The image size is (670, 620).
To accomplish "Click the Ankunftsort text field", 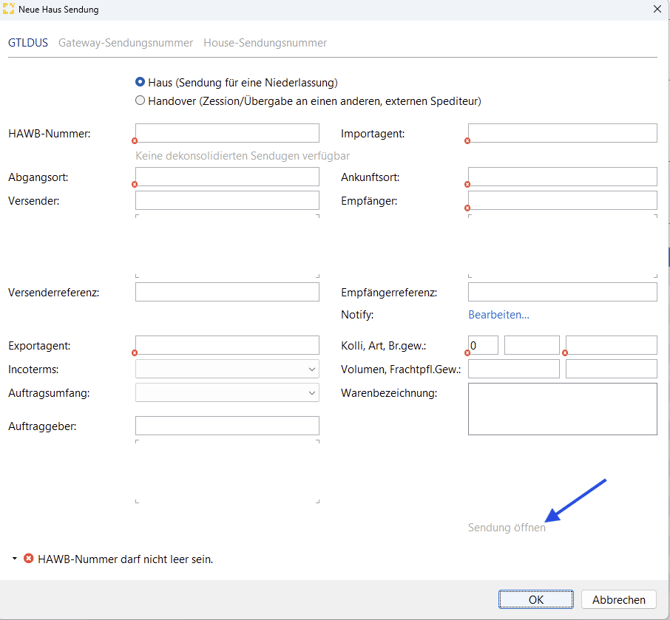I will pos(562,177).
